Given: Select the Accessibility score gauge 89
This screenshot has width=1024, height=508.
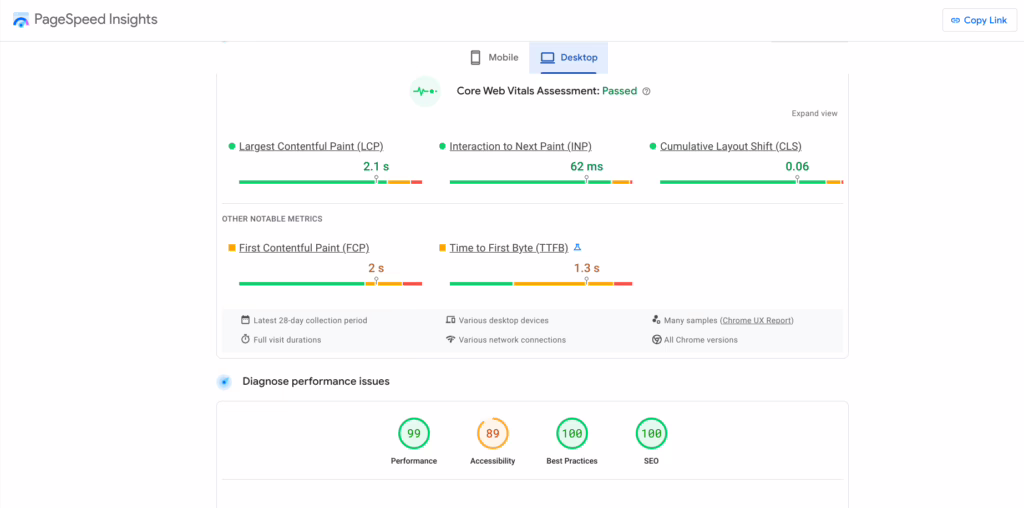Looking at the screenshot, I should 493,434.
